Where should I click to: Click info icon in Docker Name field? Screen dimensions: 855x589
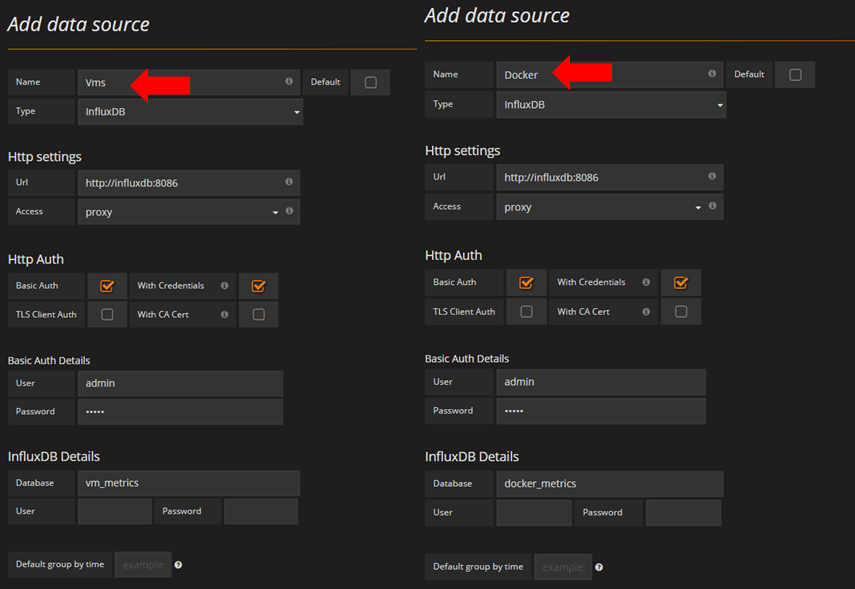(712, 74)
